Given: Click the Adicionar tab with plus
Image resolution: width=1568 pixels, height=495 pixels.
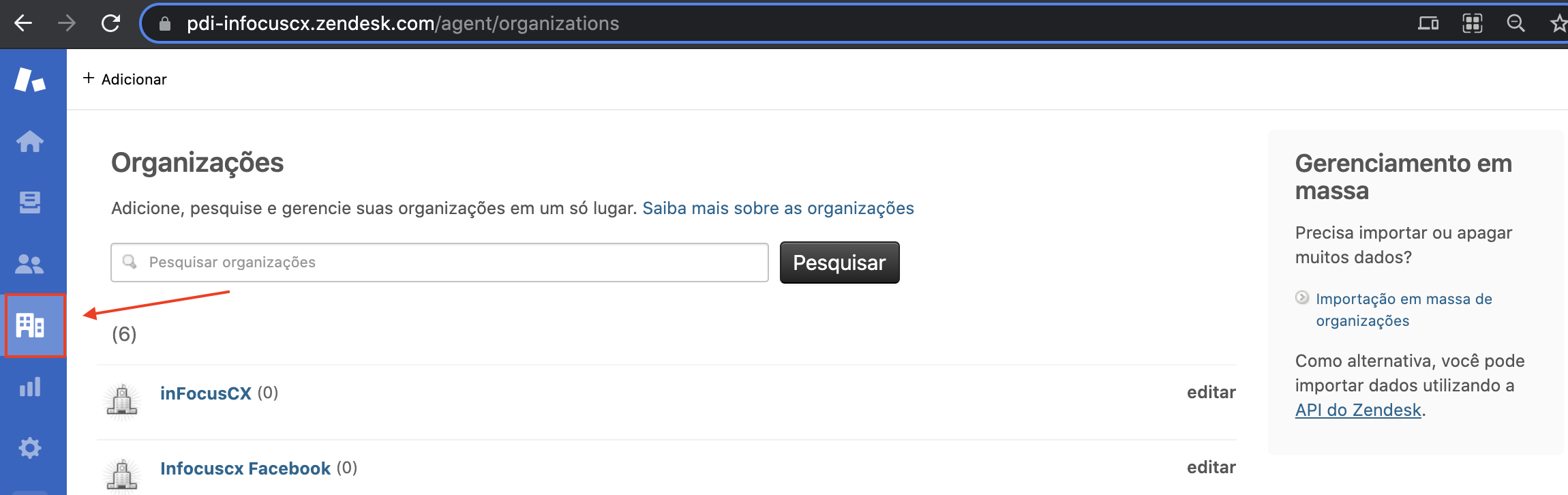Looking at the screenshot, I should click(x=125, y=79).
